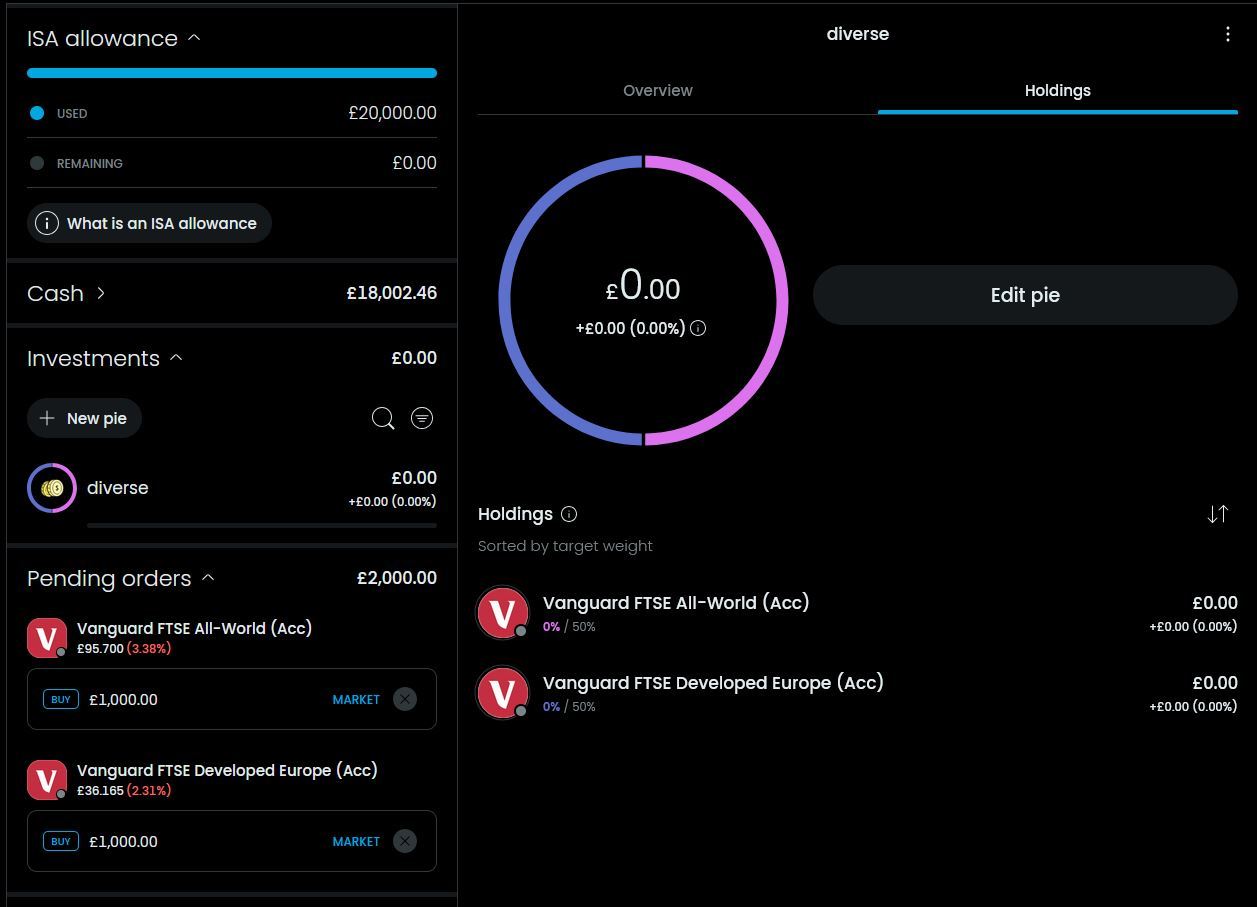Click the diverse pie title heading
This screenshot has width=1257, height=907.
point(858,34)
